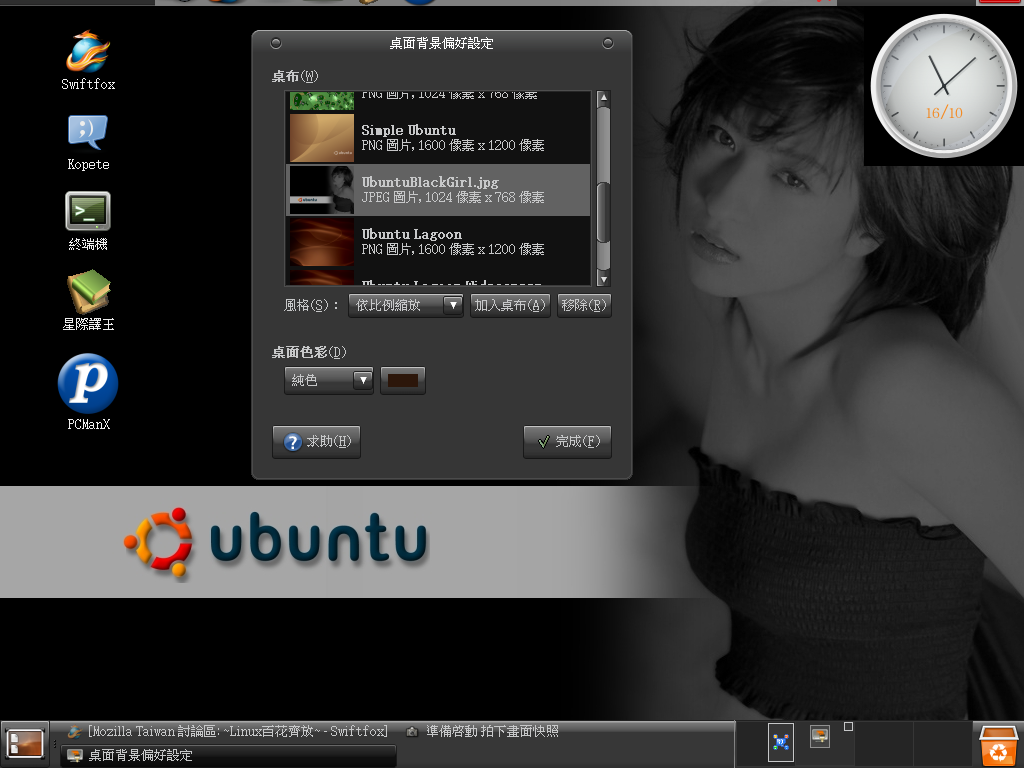
Task: Open the orange trash bin in panel
Action: point(999,745)
